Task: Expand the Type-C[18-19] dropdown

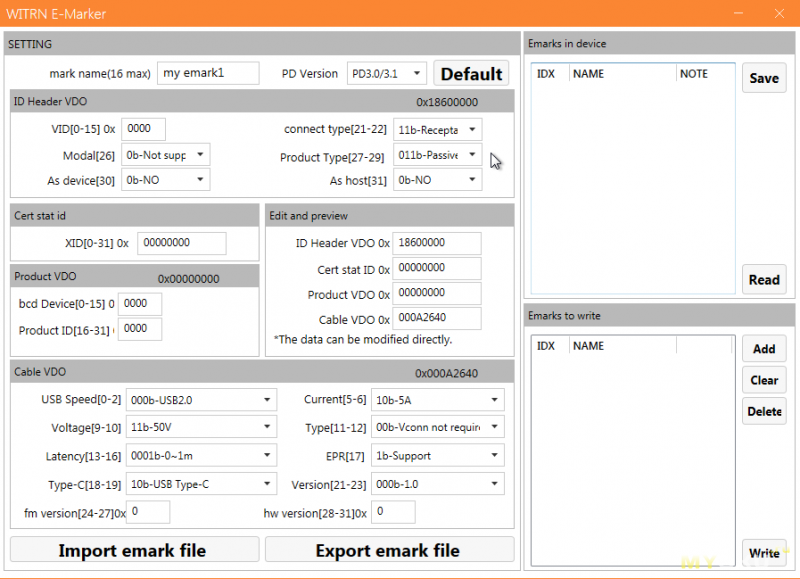Action: pyautogui.click(x=201, y=484)
